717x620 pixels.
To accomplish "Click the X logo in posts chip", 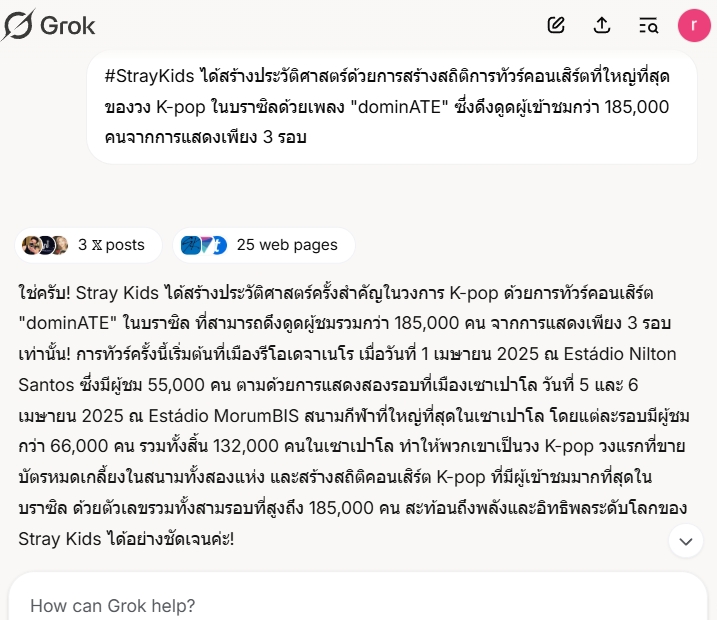I will (96, 246).
